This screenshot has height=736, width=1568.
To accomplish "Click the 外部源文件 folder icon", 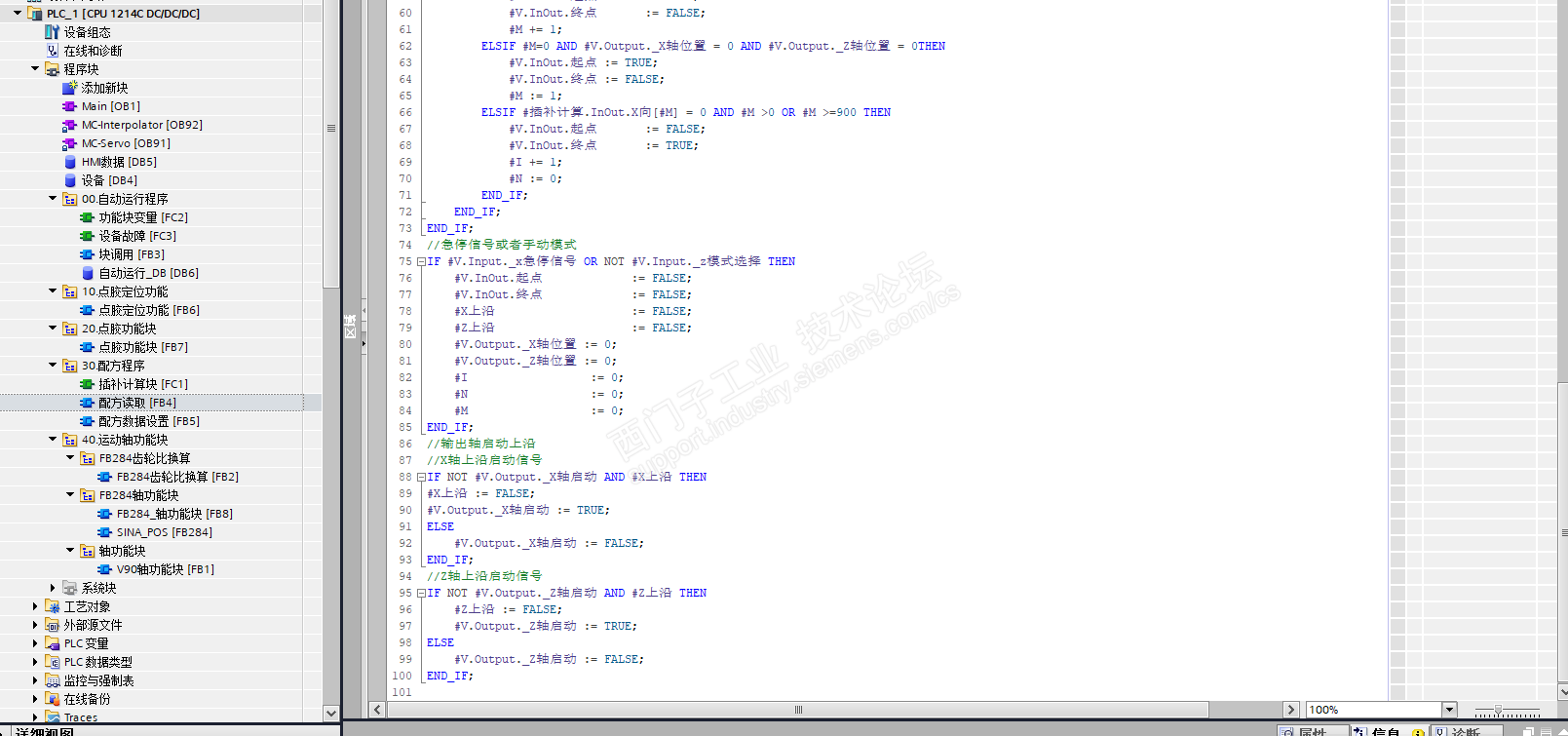I will click(x=53, y=625).
